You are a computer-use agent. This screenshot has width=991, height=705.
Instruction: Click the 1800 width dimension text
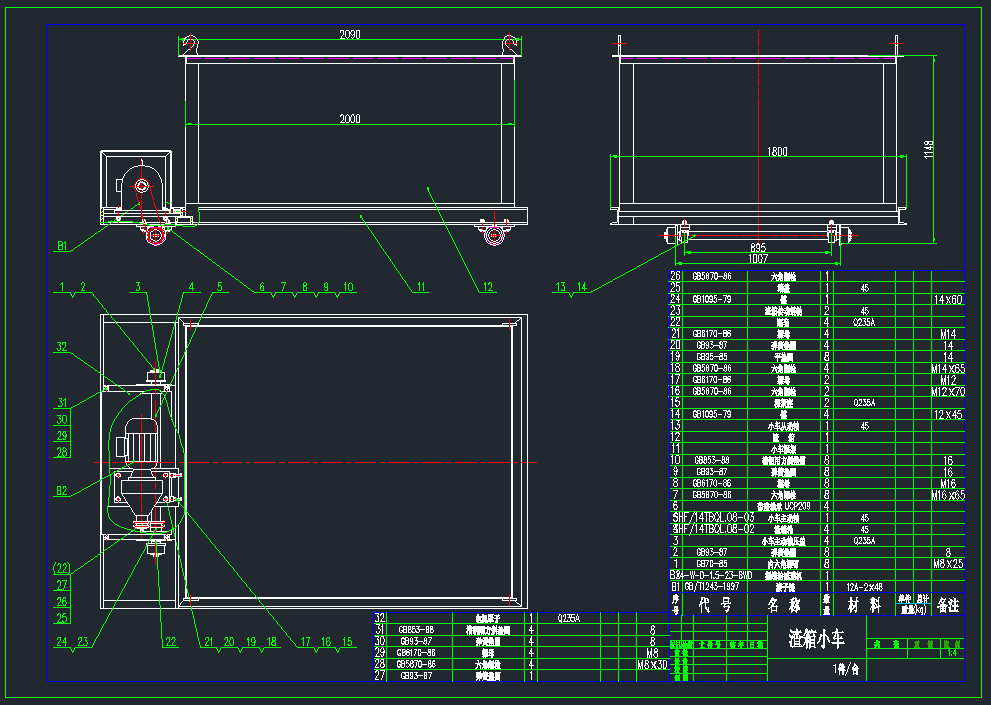tap(777, 152)
